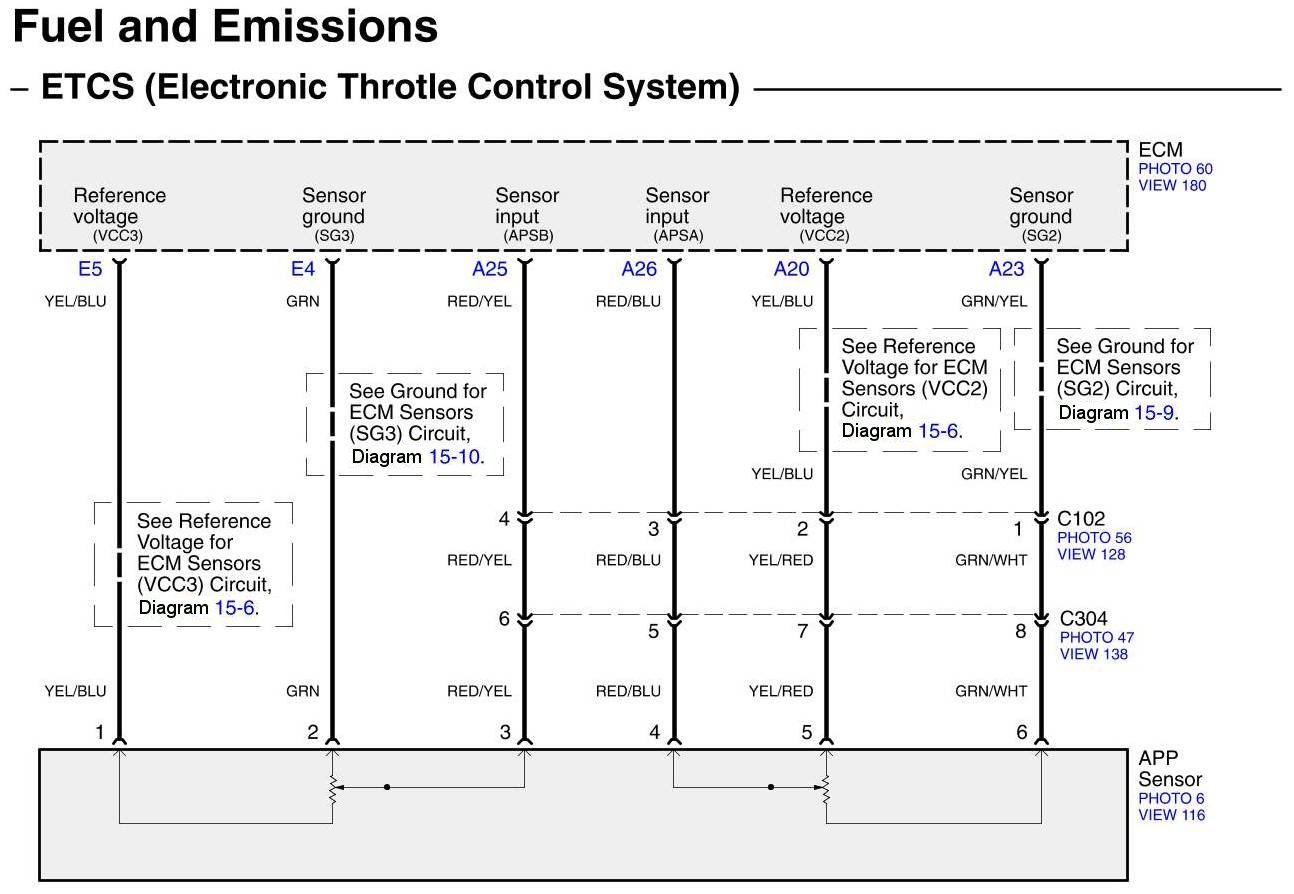Follow the A23 terminal link
This screenshot has width=1294, height=894.
1007,268
